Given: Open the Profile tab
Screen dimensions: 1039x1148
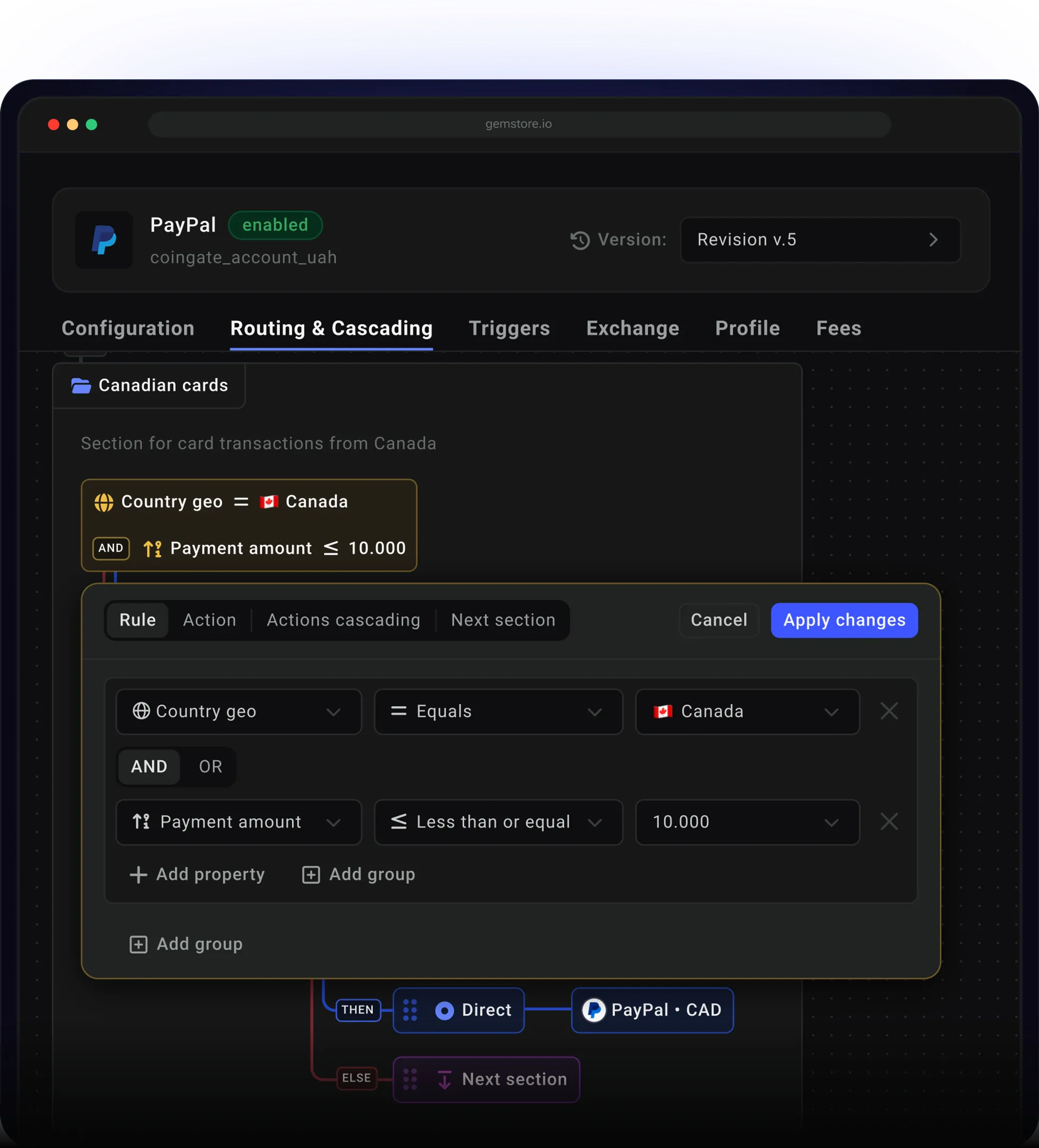Looking at the screenshot, I should (747, 329).
